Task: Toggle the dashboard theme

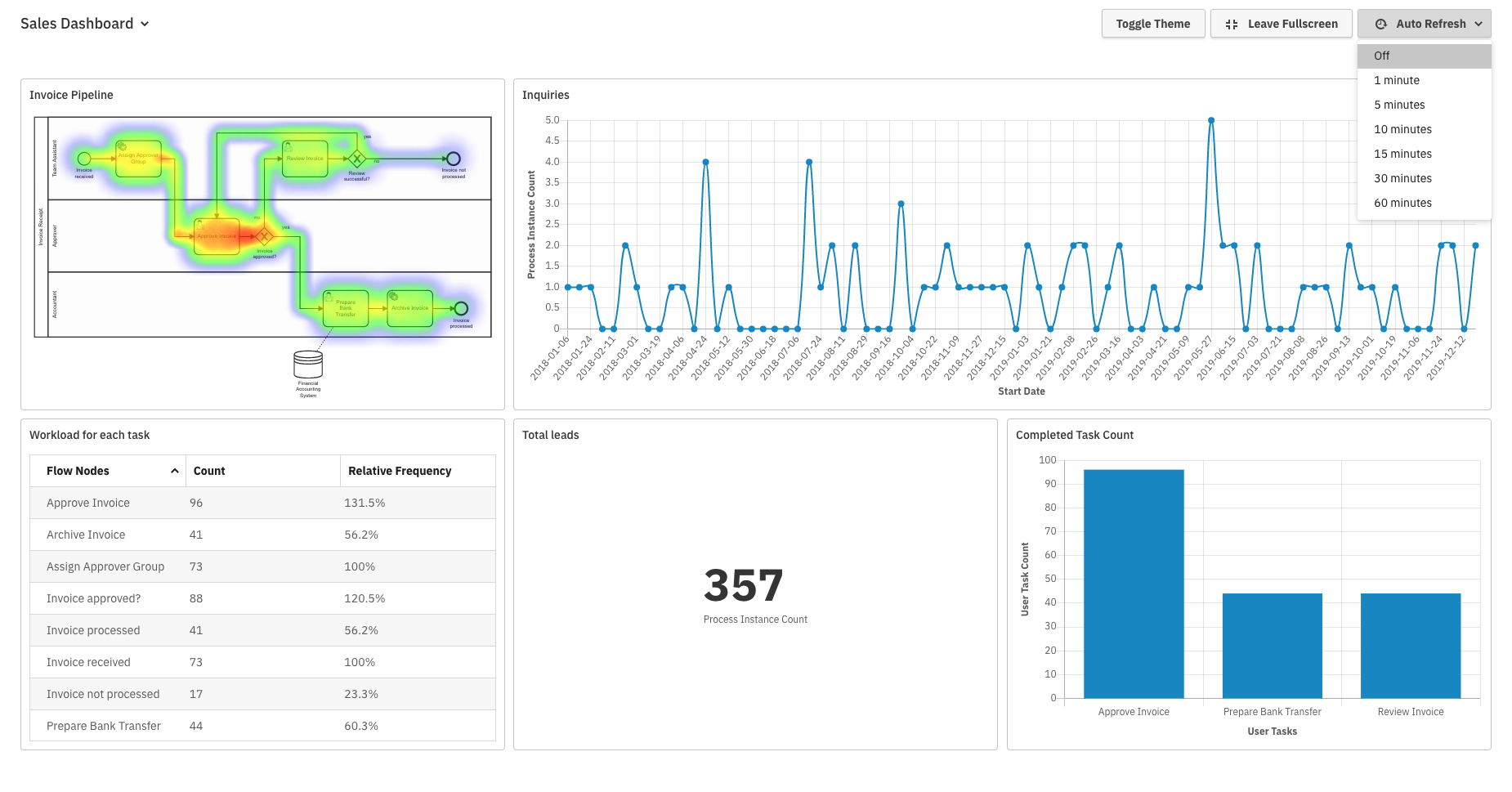Action: click(x=1152, y=25)
